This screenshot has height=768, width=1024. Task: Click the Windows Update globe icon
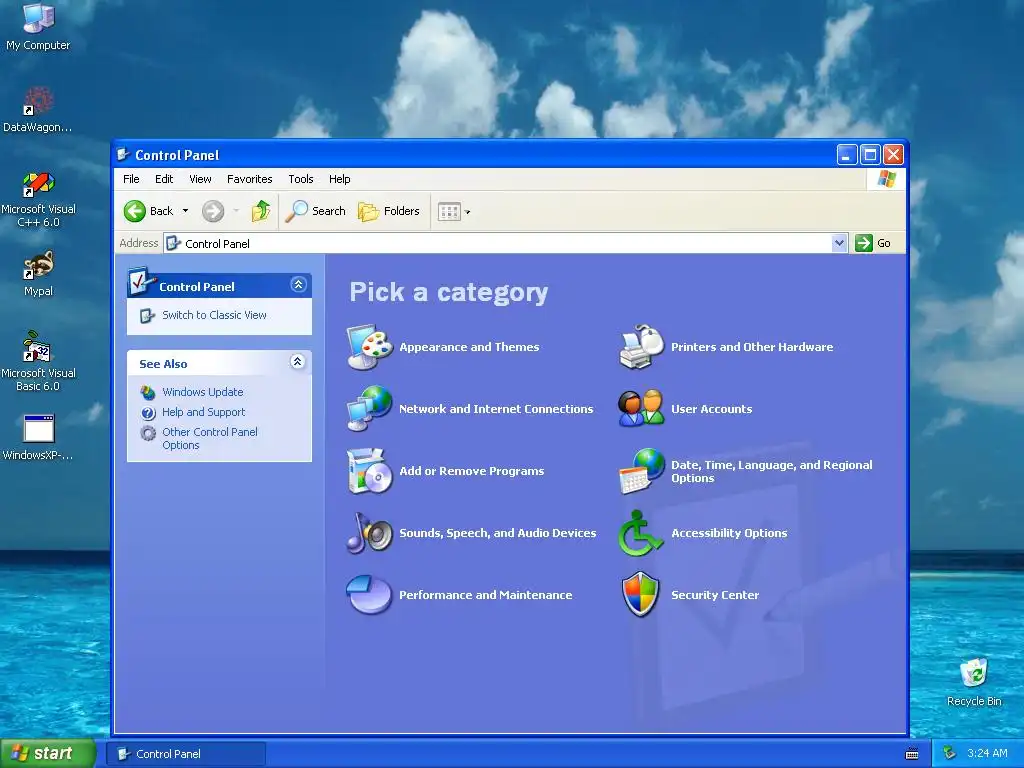(x=148, y=392)
